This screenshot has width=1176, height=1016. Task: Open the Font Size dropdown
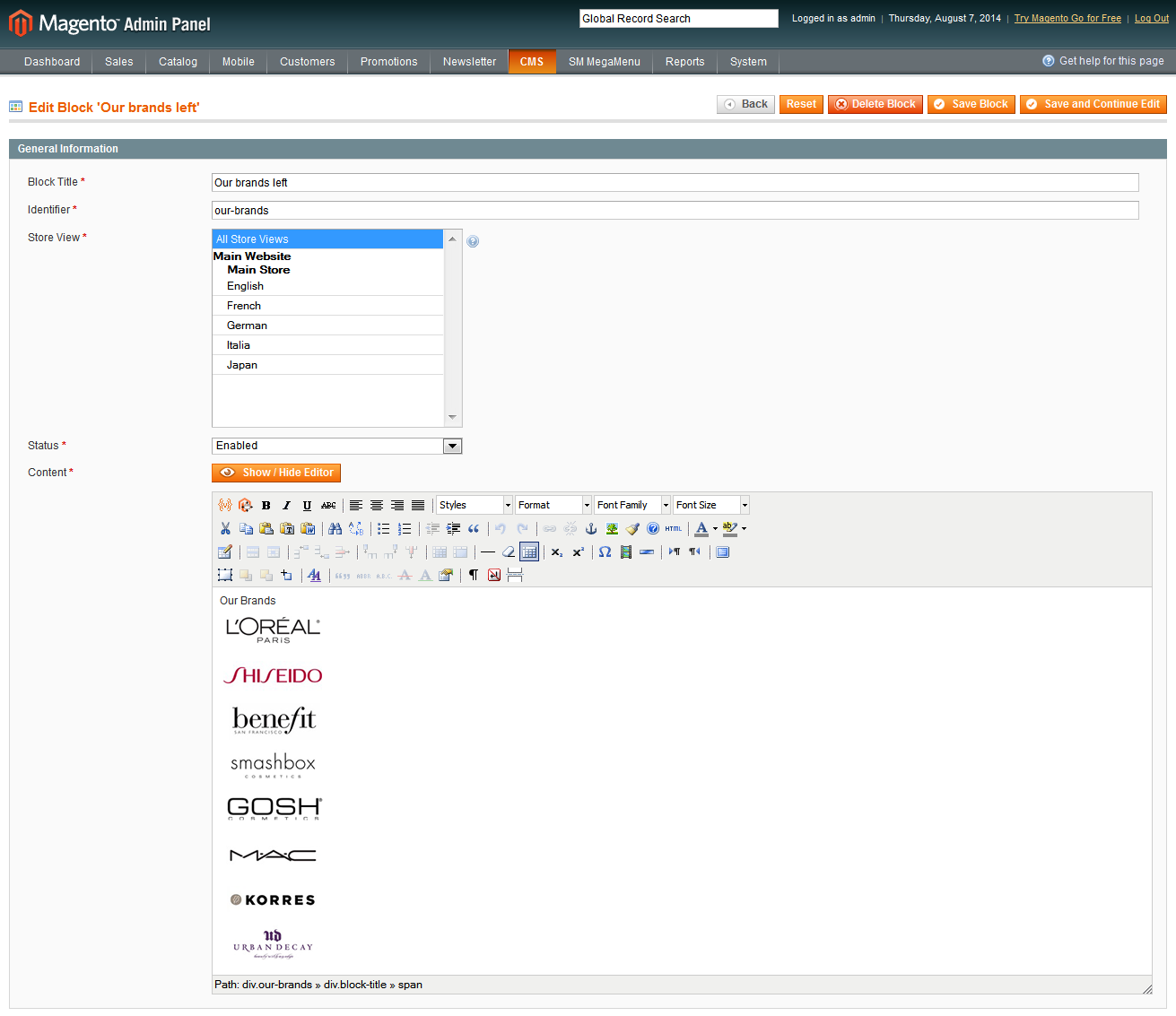tap(711, 505)
